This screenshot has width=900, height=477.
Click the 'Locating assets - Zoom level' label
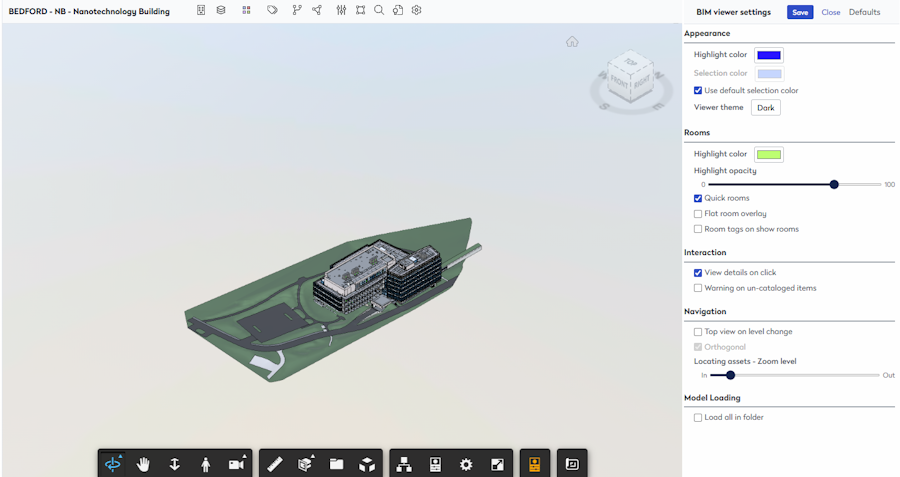click(745, 361)
